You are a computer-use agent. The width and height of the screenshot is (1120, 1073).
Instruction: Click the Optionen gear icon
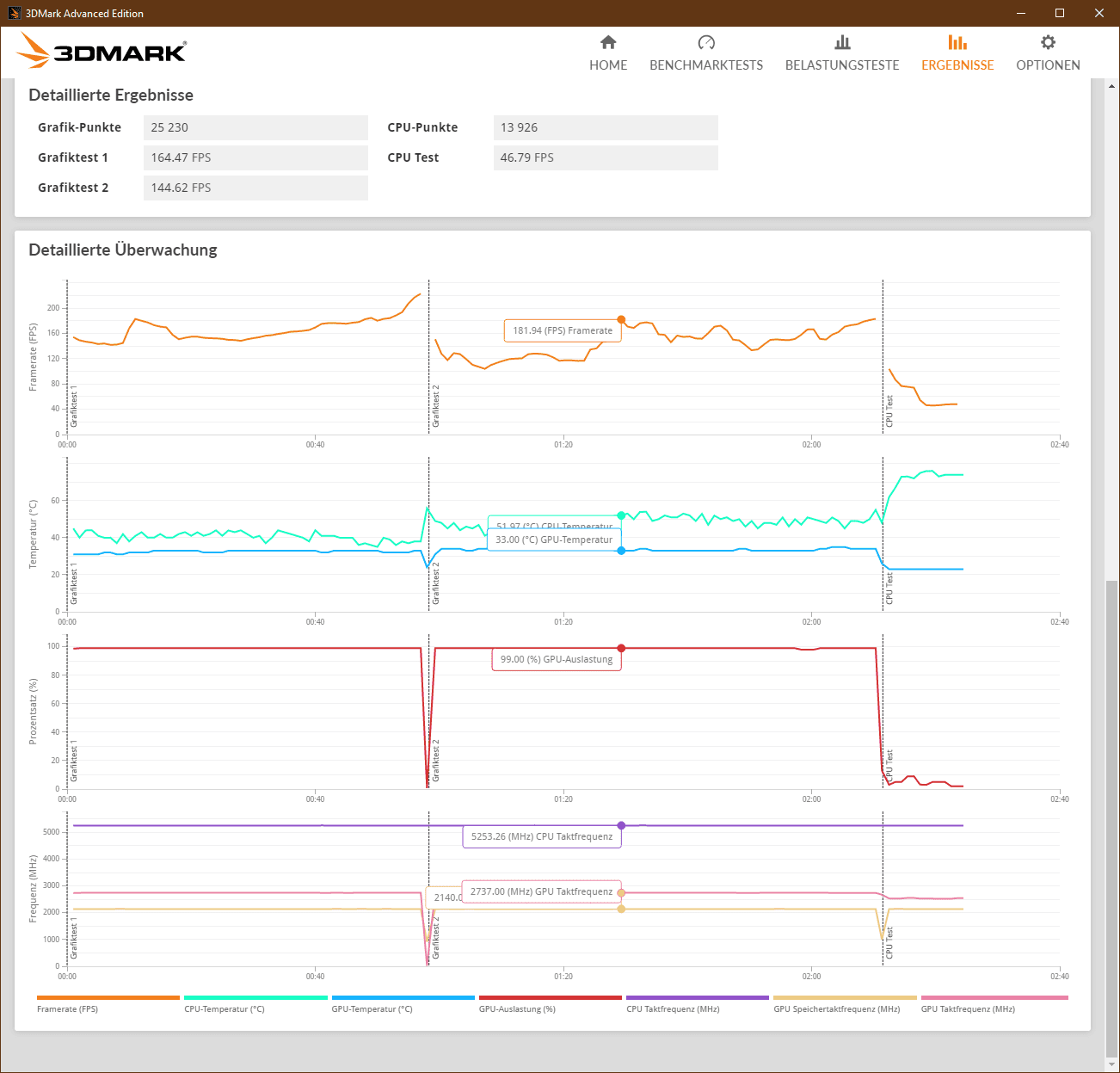pos(1048,42)
